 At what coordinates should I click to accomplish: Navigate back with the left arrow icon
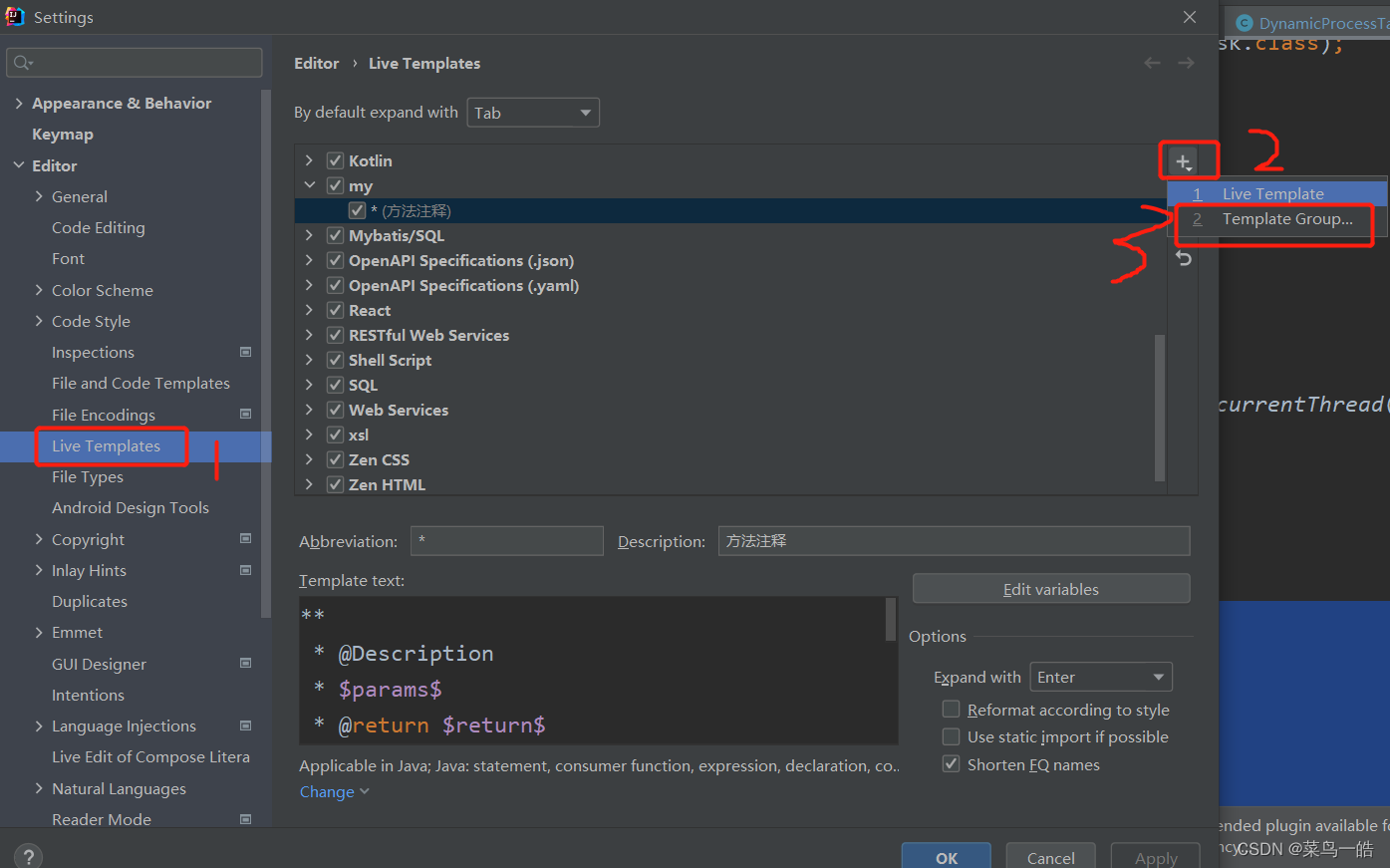1152,63
